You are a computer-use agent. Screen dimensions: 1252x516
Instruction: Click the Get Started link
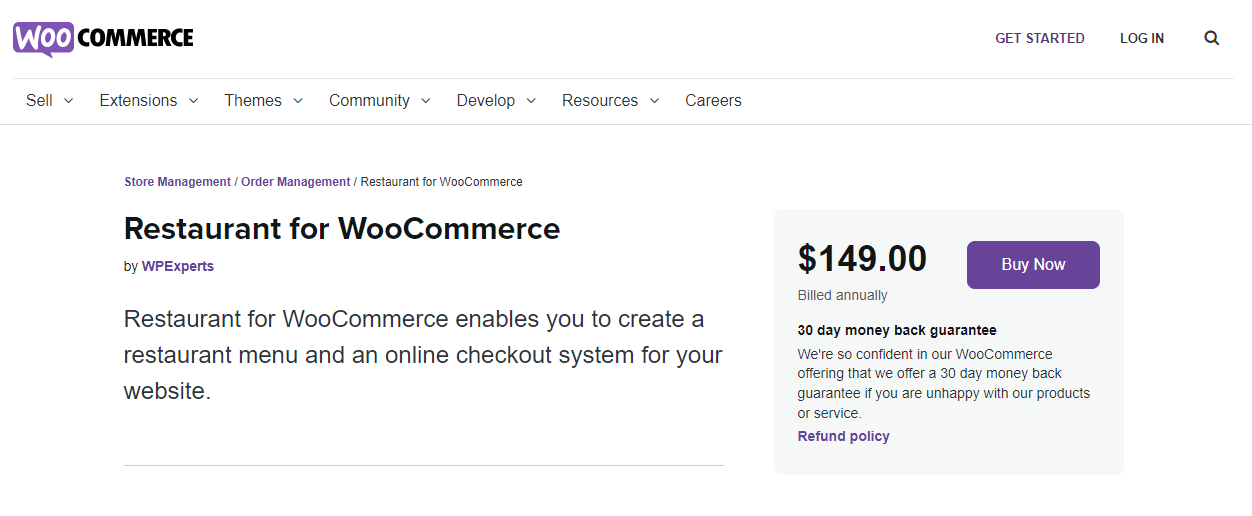(x=1039, y=38)
